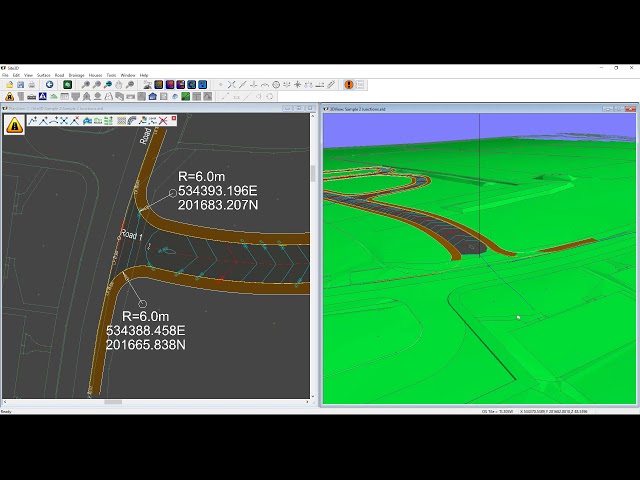Click the plan view horizontal scrollbar thumb
Image resolution: width=640 pixels, height=480 pixels.
click(113, 402)
